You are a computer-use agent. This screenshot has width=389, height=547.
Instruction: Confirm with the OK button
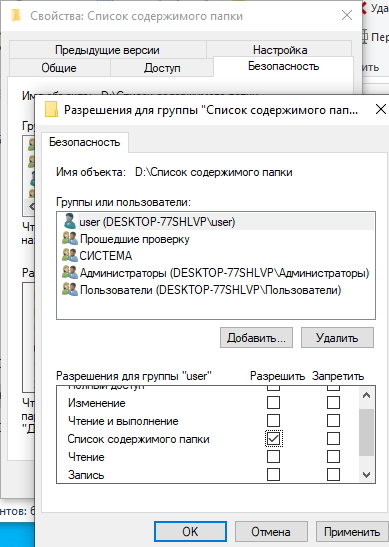pyautogui.click(x=190, y=531)
